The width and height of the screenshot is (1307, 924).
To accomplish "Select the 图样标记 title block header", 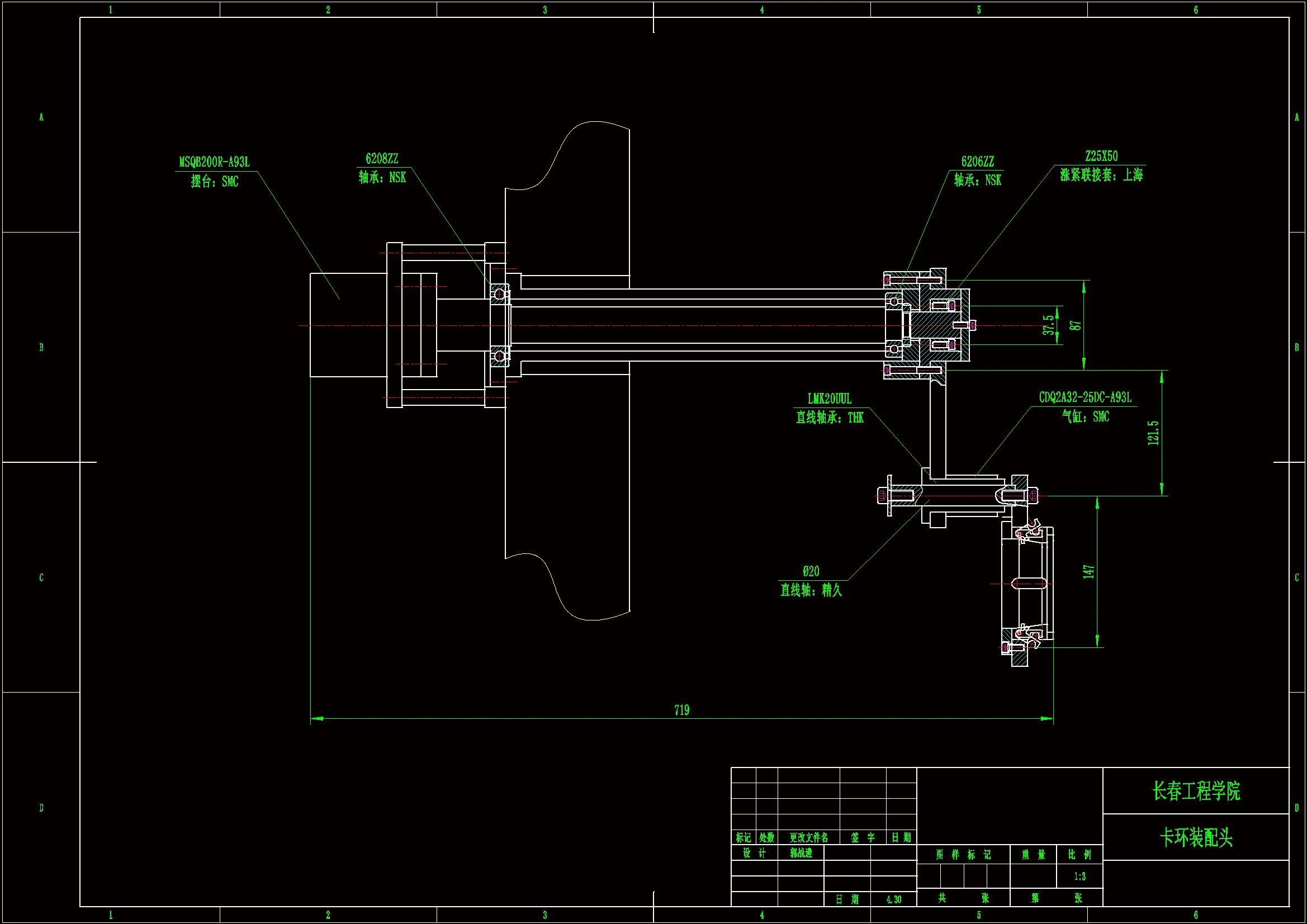I will click(x=963, y=855).
